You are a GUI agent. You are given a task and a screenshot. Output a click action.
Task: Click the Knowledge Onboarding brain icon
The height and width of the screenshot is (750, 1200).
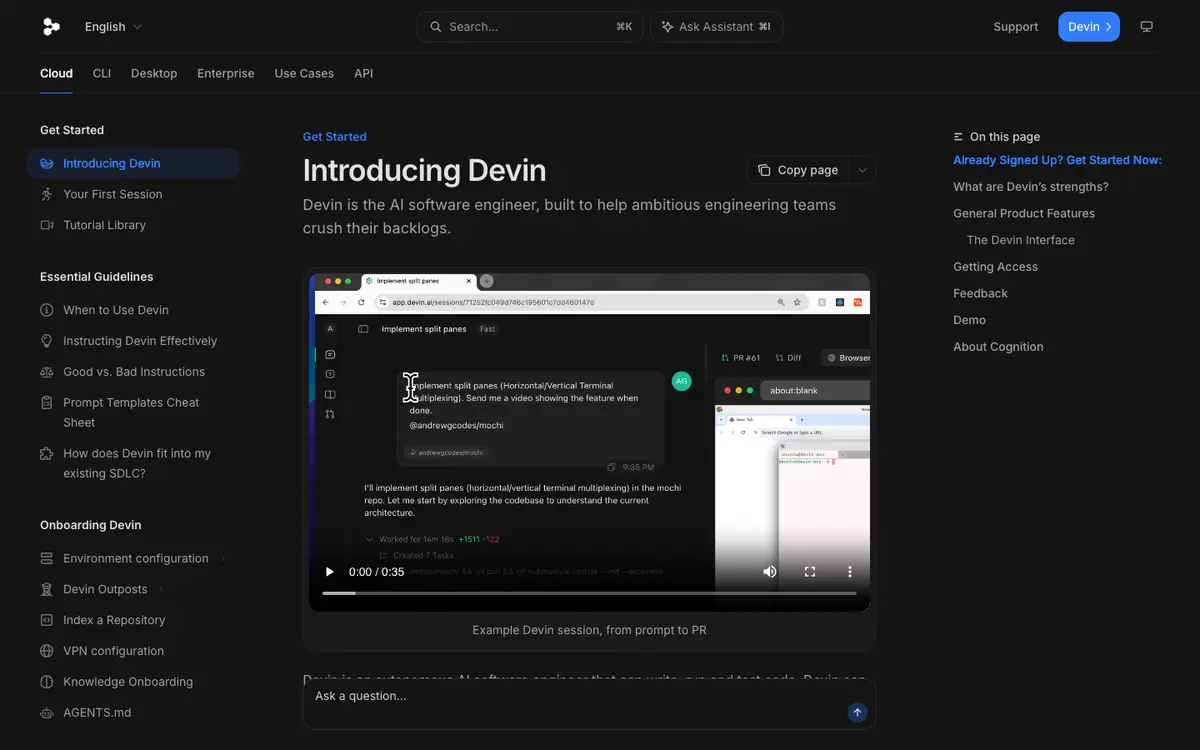tap(47, 682)
